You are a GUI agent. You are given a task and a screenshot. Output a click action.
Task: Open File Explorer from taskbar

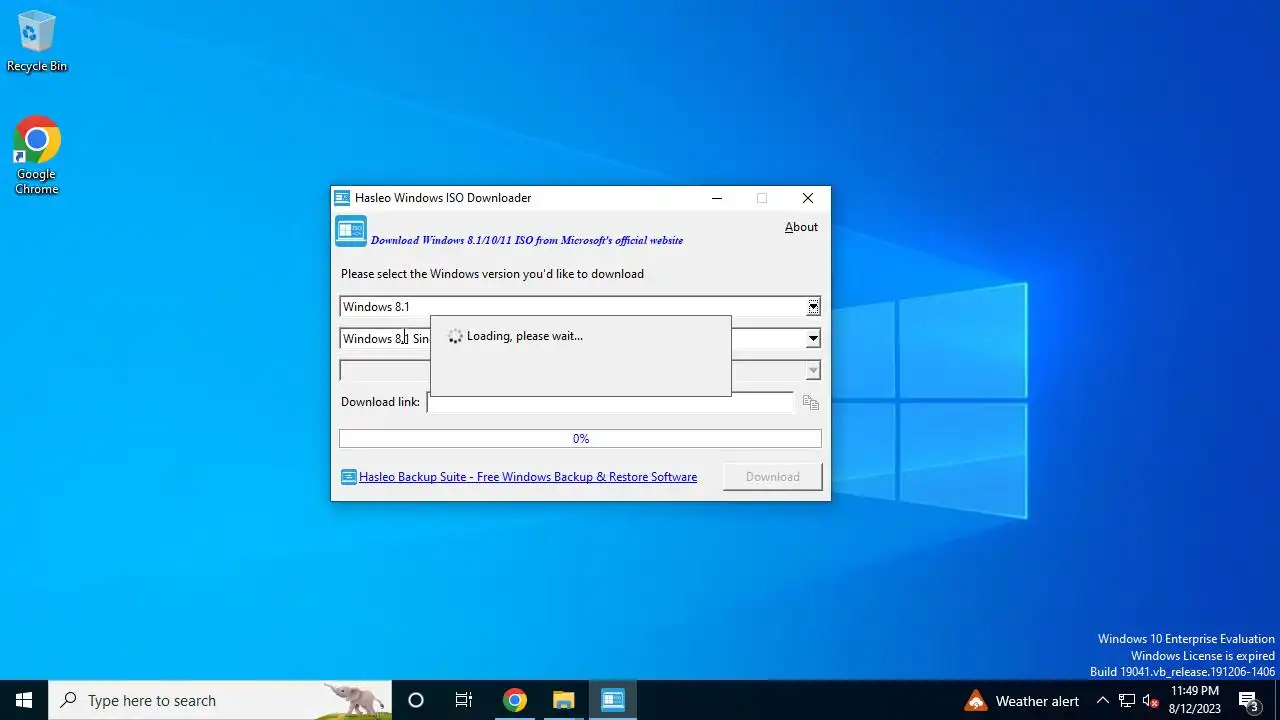563,700
